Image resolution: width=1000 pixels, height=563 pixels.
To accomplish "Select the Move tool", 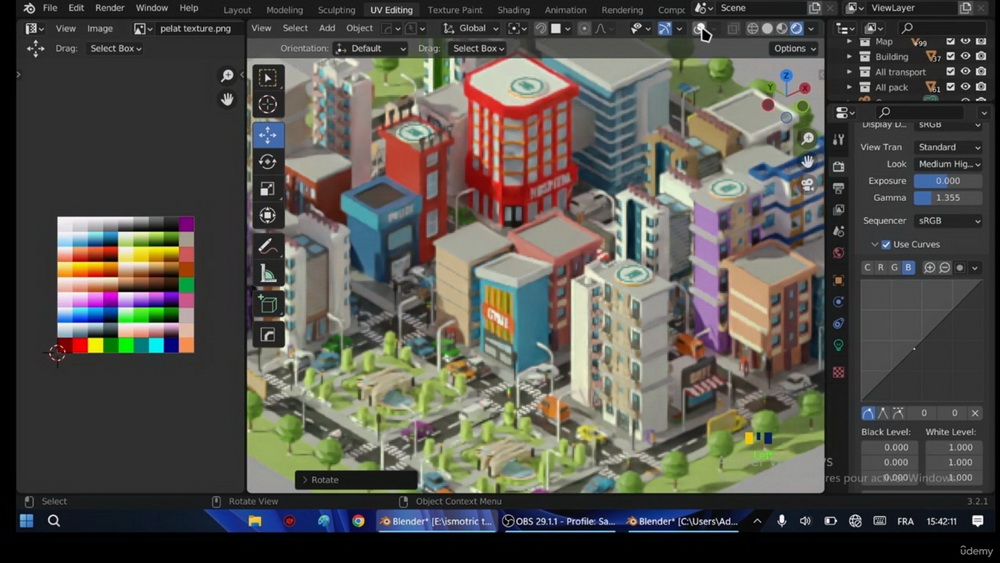I will [268, 135].
